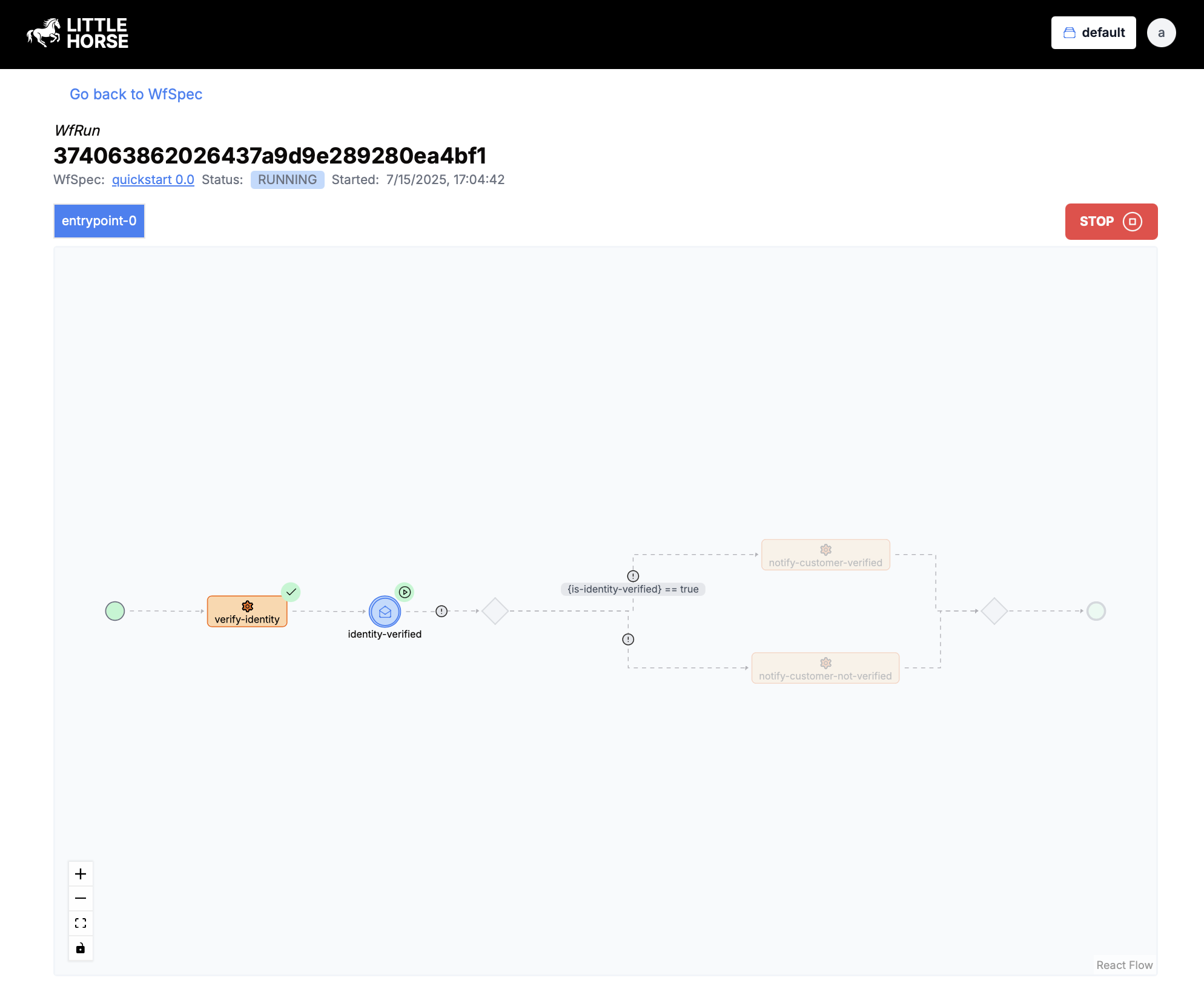This screenshot has height=992, width=1204.
Task: Click the rightmost diamond merge node
Action: click(x=994, y=611)
